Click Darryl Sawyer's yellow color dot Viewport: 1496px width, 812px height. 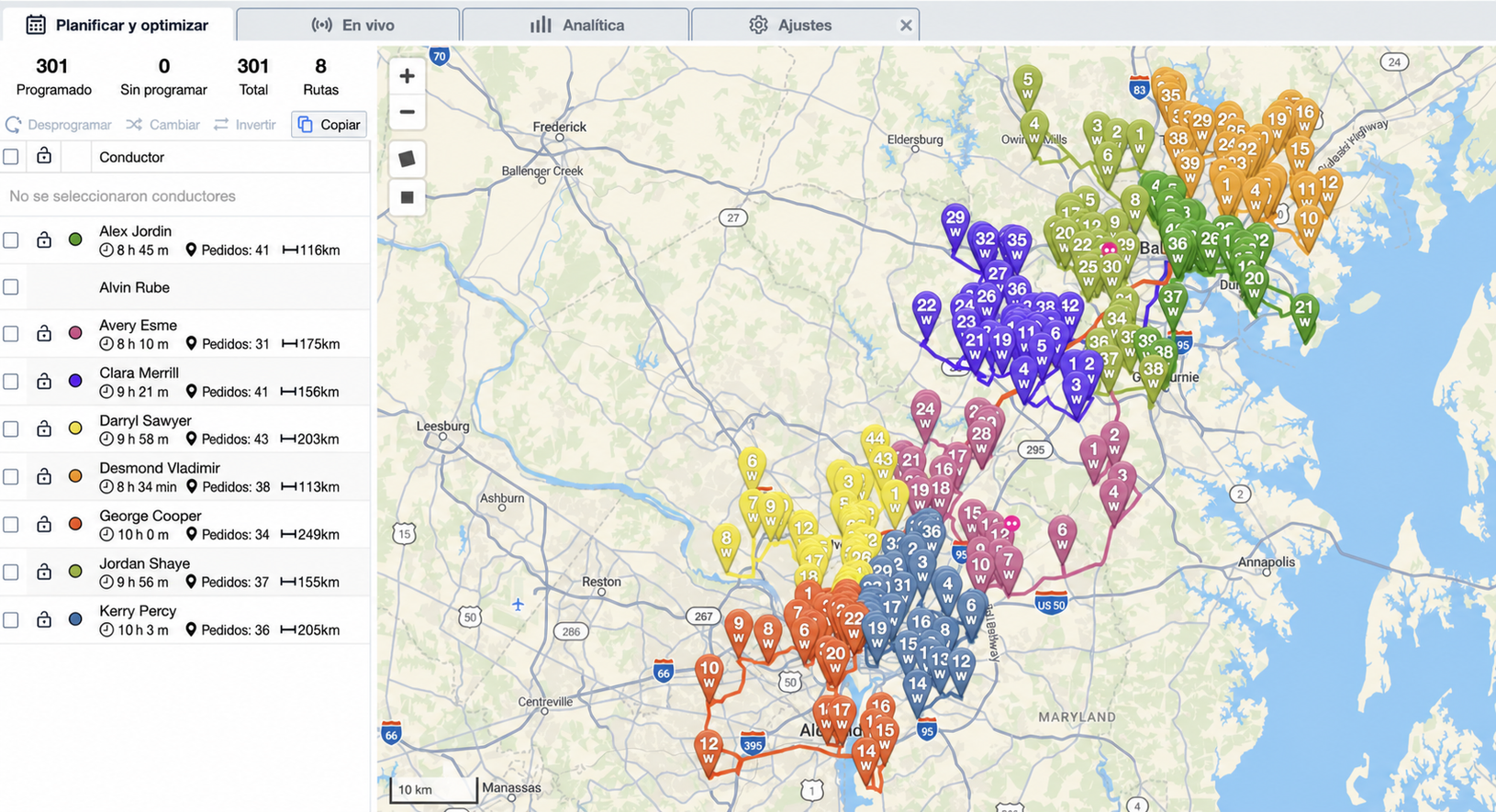pos(75,429)
